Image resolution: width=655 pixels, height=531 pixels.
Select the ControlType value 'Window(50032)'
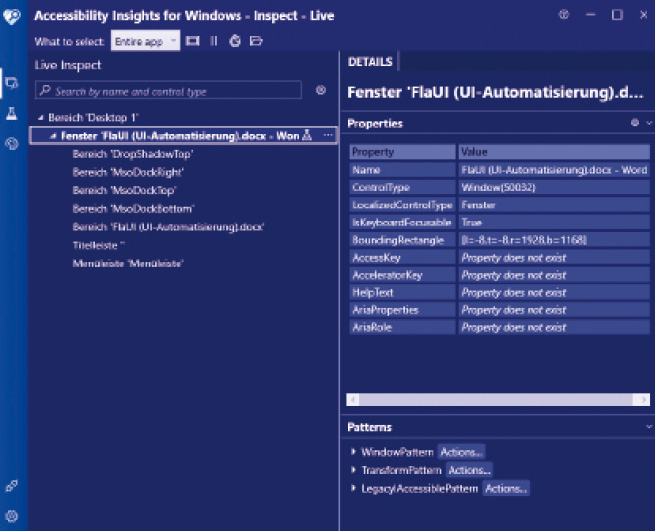554,187
